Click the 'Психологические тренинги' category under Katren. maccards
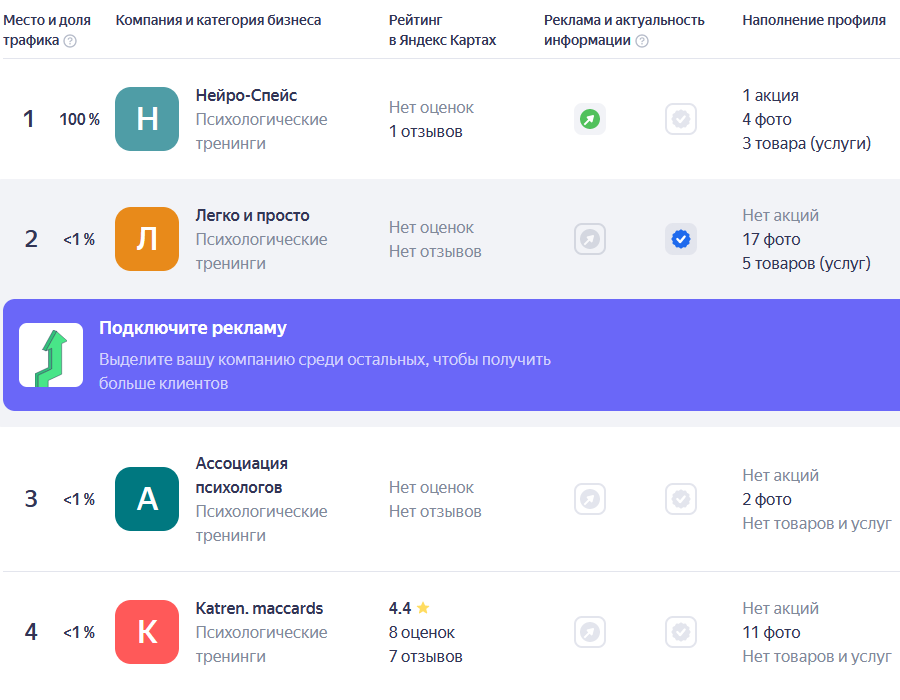The width and height of the screenshot is (900, 700). 262,644
